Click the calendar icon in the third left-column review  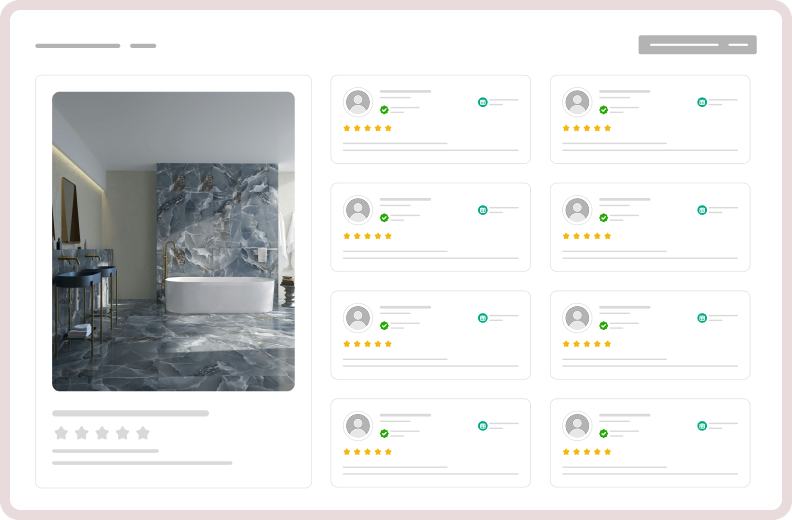482,318
